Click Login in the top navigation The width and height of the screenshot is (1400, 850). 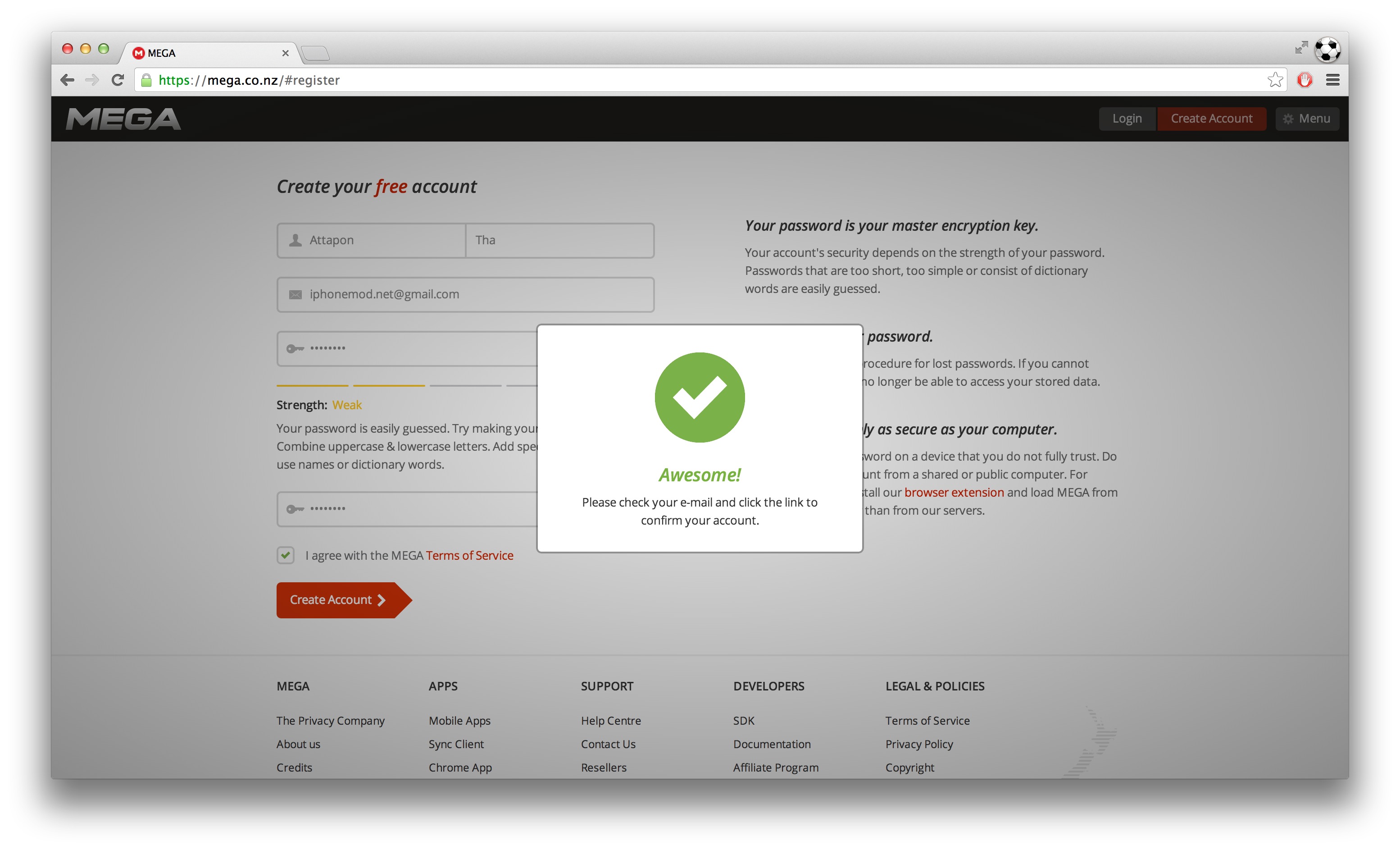(1127, 118)
